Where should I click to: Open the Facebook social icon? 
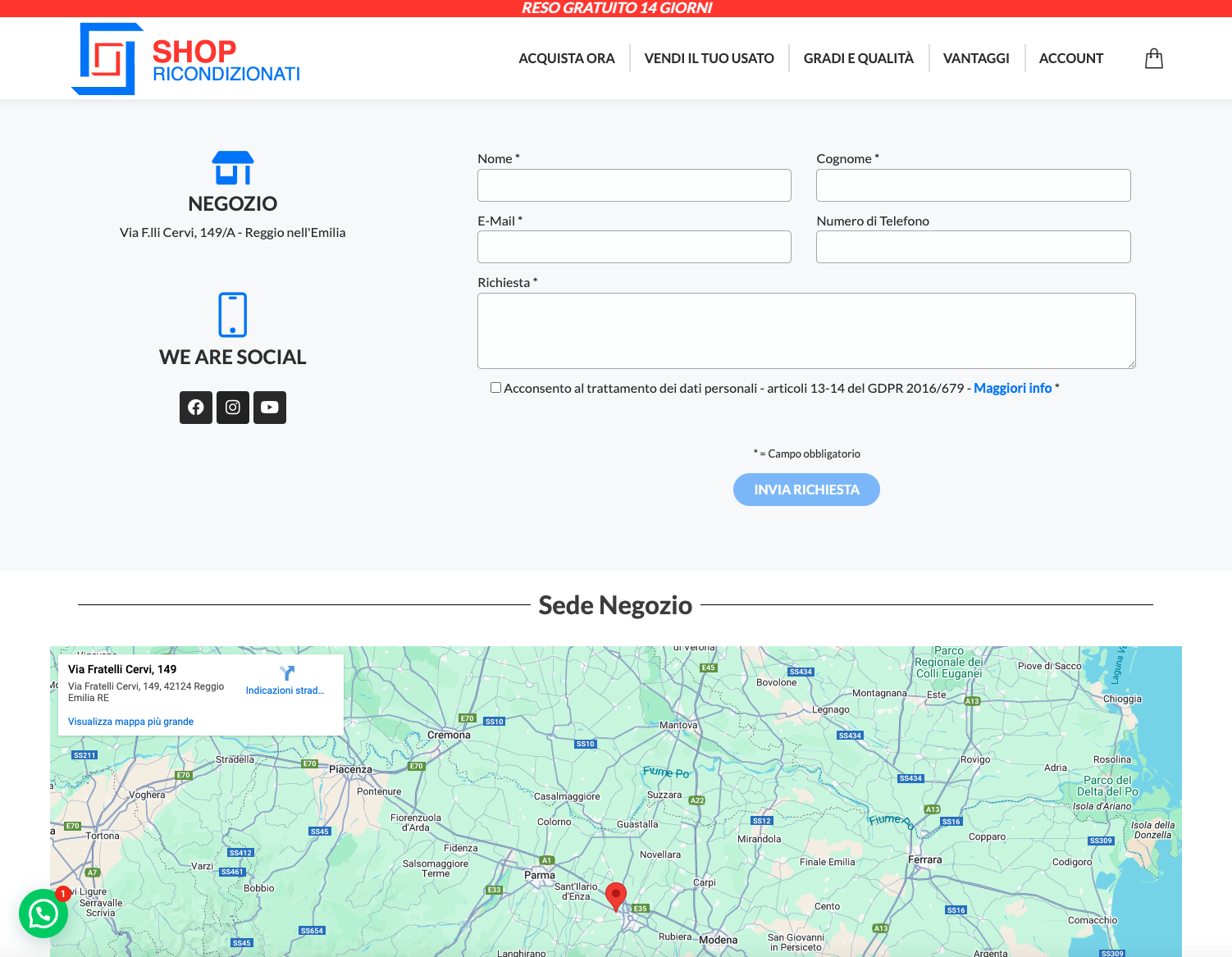[195, 408]
